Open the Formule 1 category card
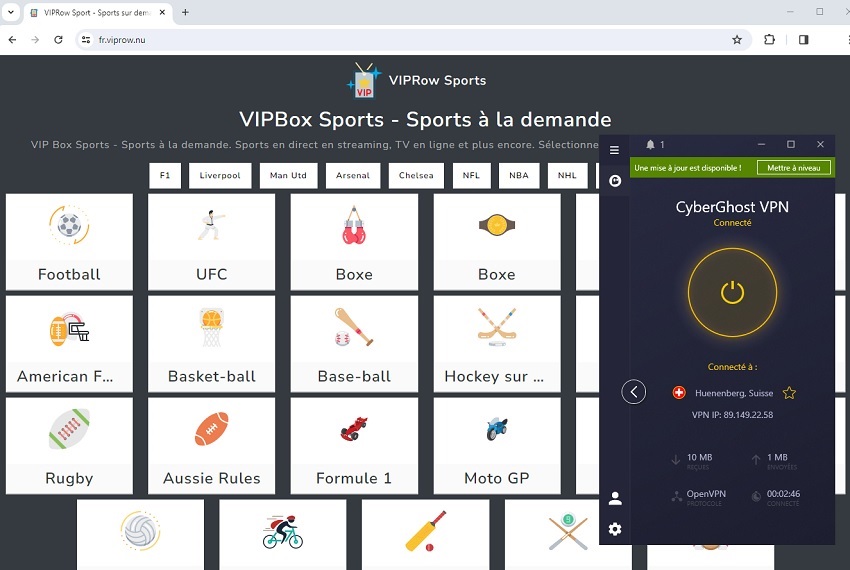Viewport: 850px width, 570px height. tap(354, 446)
